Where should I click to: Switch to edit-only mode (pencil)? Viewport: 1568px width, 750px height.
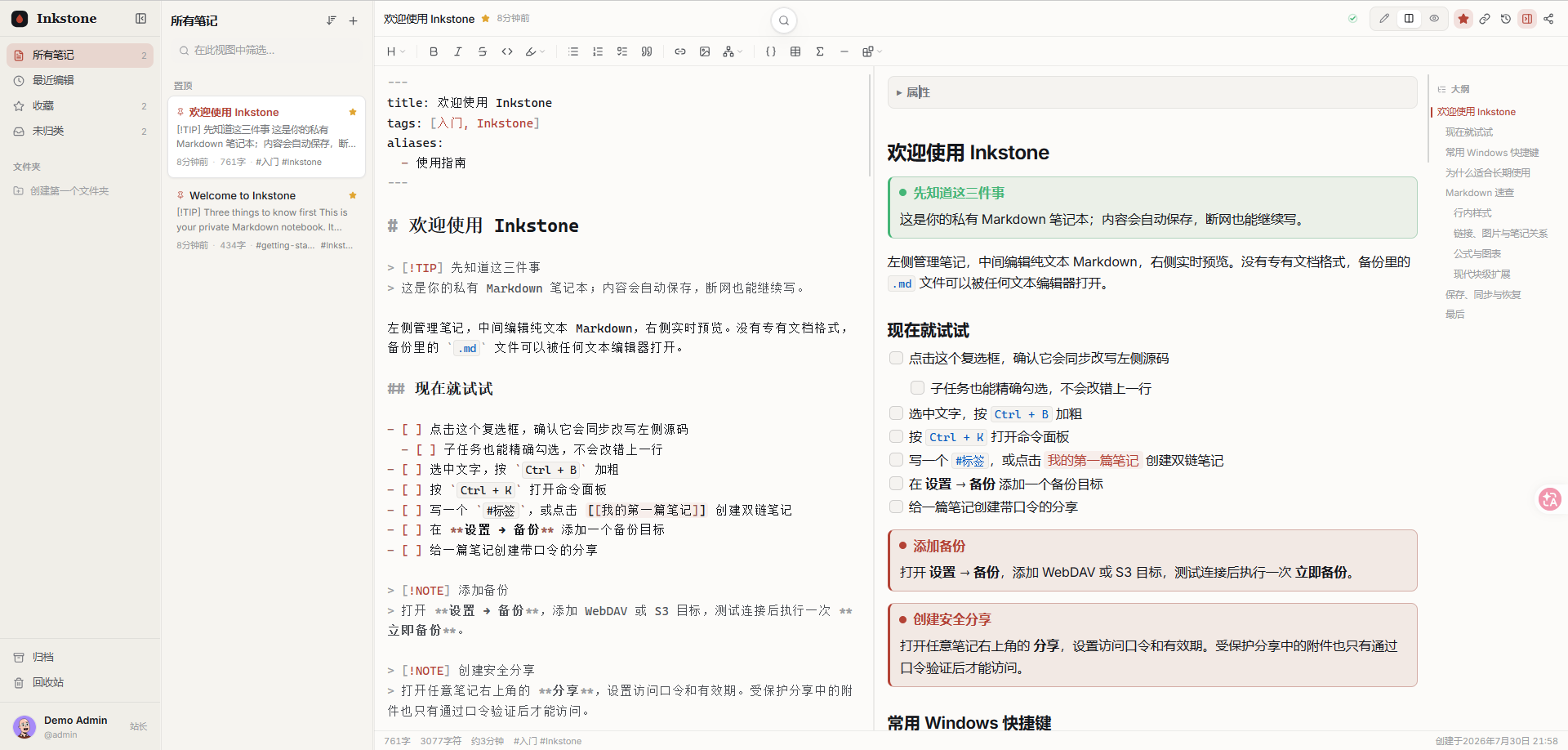coord(1384,19)
